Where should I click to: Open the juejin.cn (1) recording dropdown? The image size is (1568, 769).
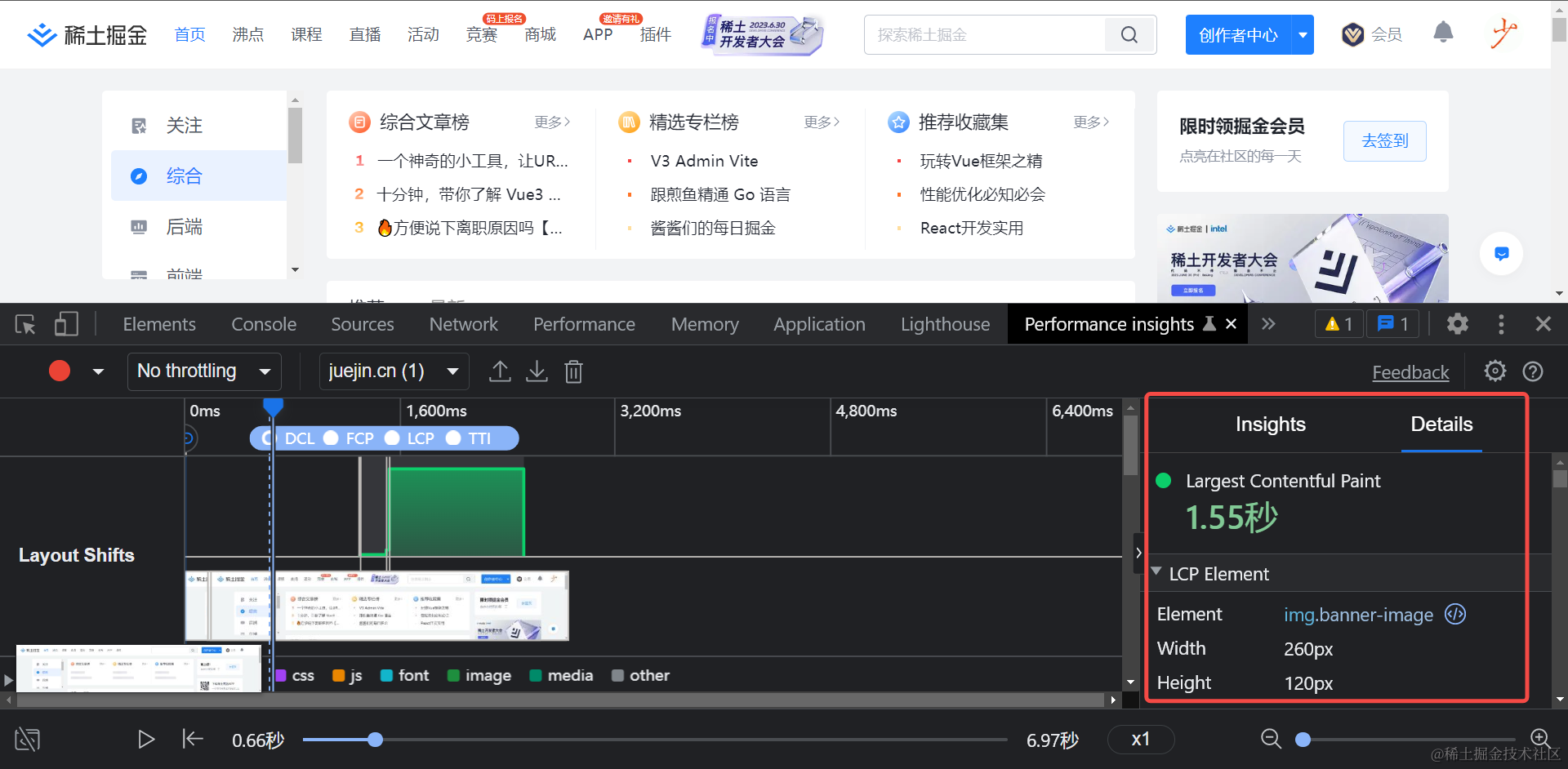pyautogui.click(x=394, y=371)
